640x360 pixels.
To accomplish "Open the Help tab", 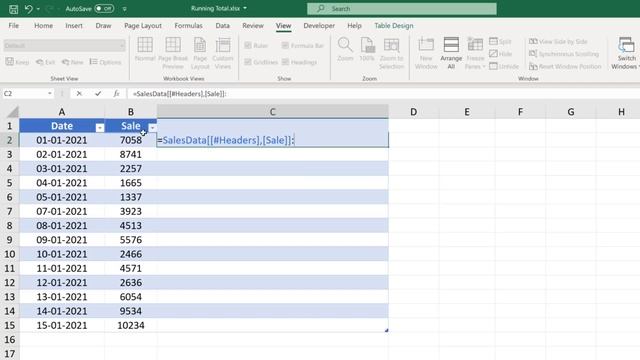I will (354, 25).
